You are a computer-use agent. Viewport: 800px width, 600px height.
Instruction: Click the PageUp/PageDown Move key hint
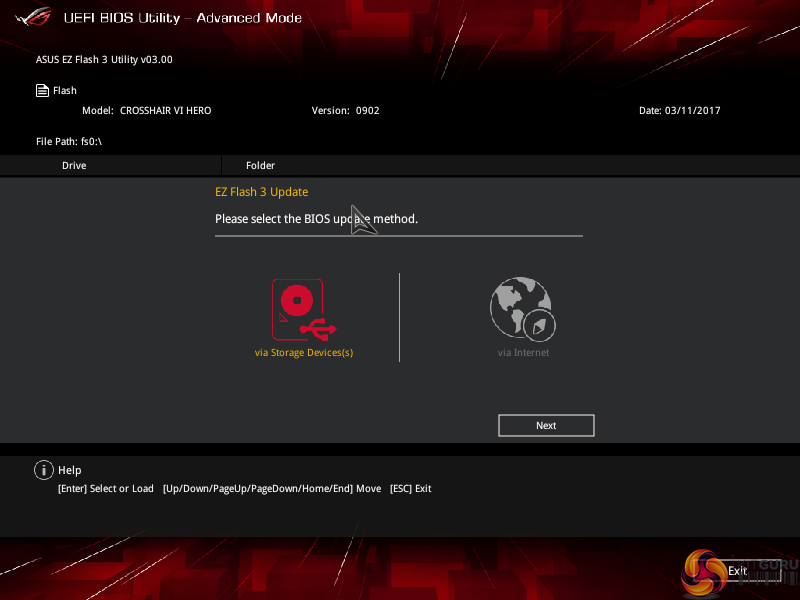pyautogui.click(x=272, y=488)
